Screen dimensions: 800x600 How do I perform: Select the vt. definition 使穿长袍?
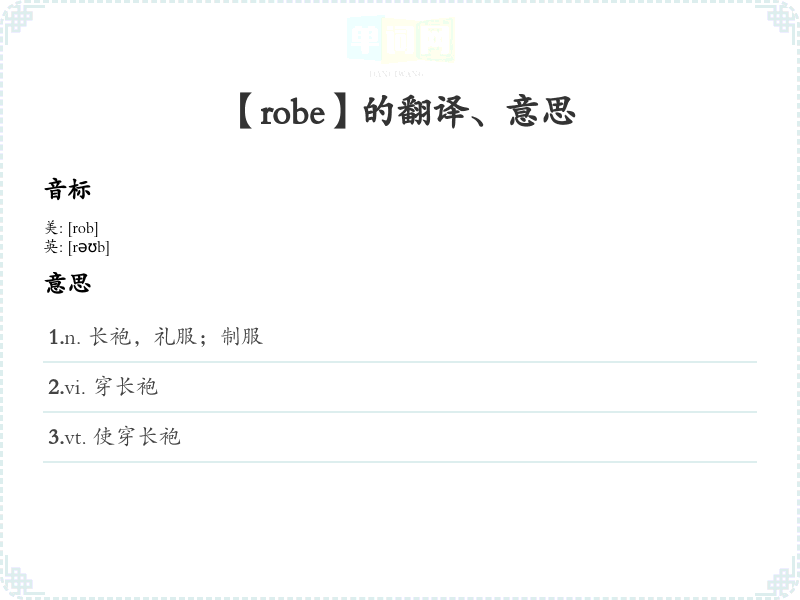[137, 437]
